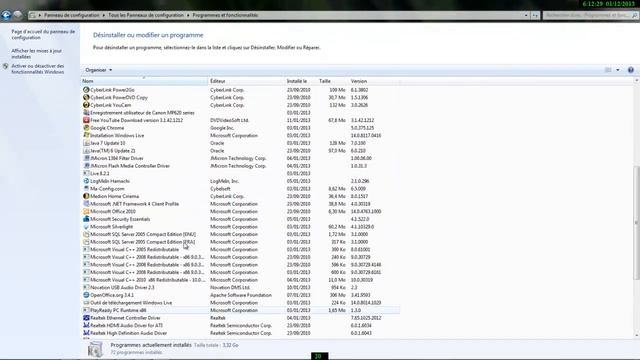Viewport: 640px width, 360px height.
Task: Click the LogMeIn Hamachi icon
Action: tap(86, 181)
